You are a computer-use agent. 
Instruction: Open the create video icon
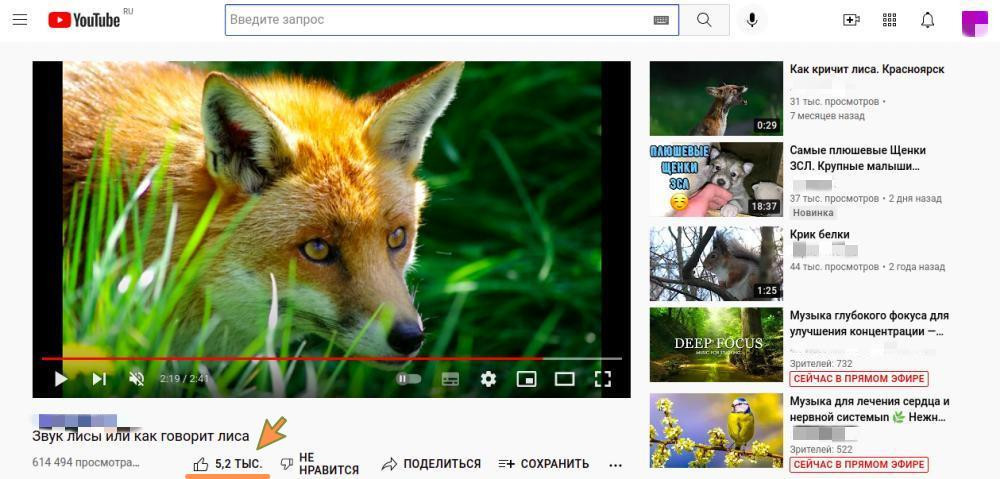(x=851, y=20)
